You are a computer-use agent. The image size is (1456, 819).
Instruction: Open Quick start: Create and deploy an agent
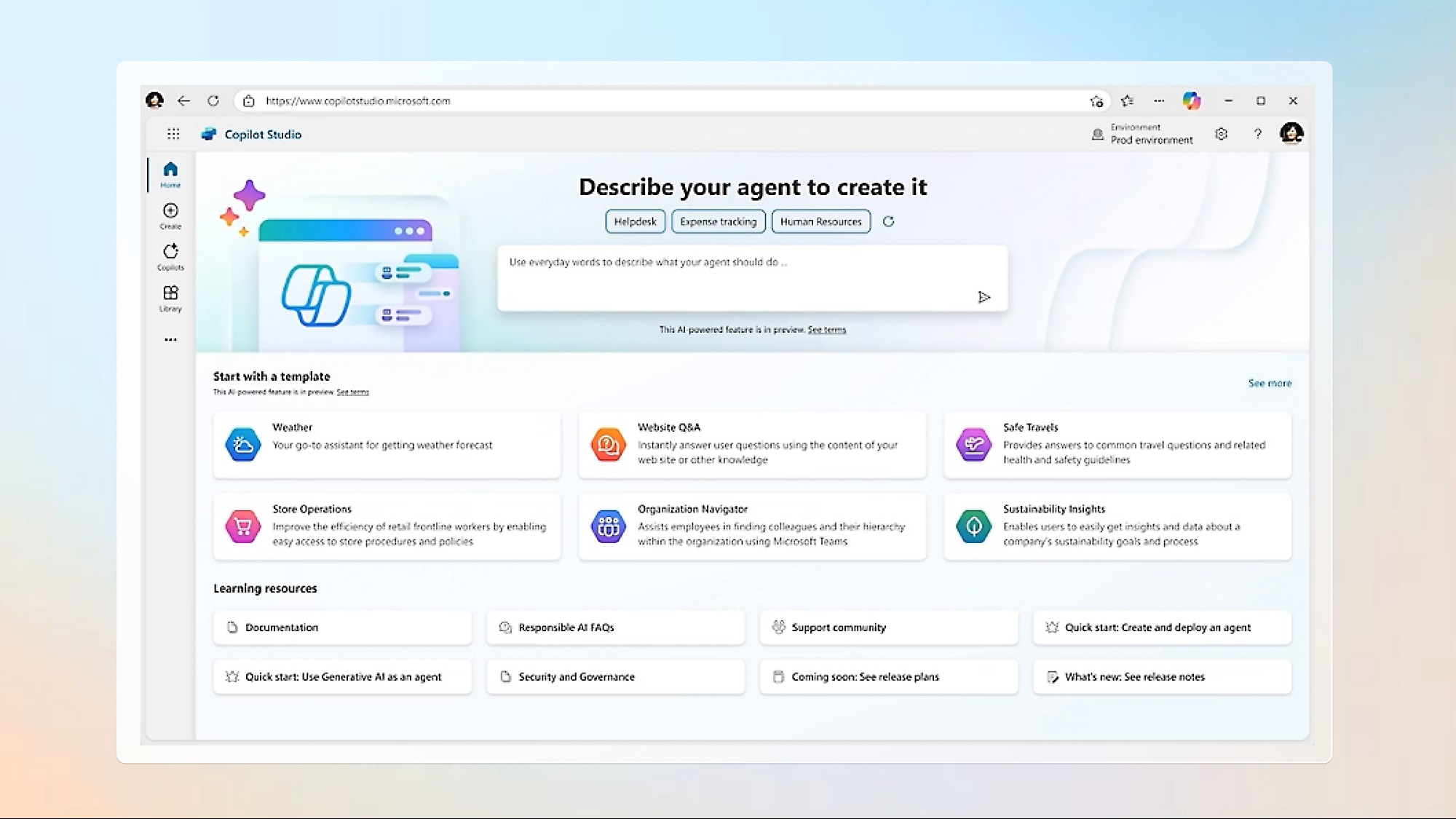(1163, 627)
